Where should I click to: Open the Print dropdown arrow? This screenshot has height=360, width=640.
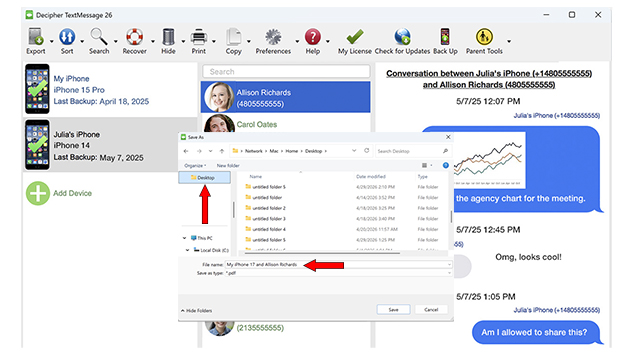pyautogui.click(x=213, y=41)
